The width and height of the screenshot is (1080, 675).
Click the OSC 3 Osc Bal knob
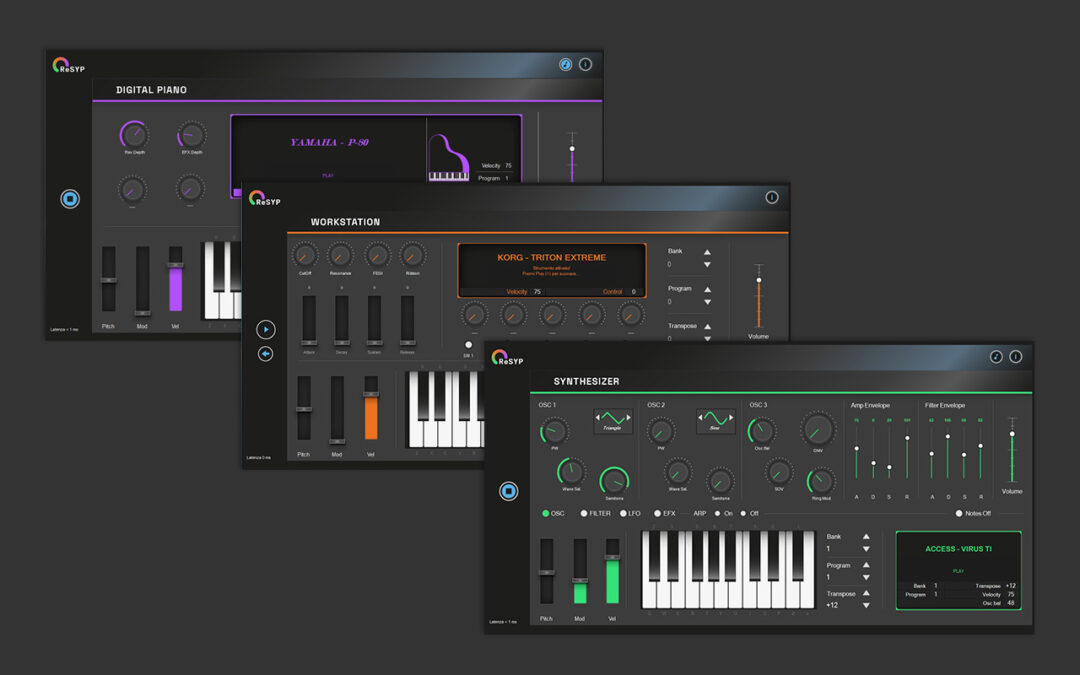pyautogui.click(x=762, y=431)
